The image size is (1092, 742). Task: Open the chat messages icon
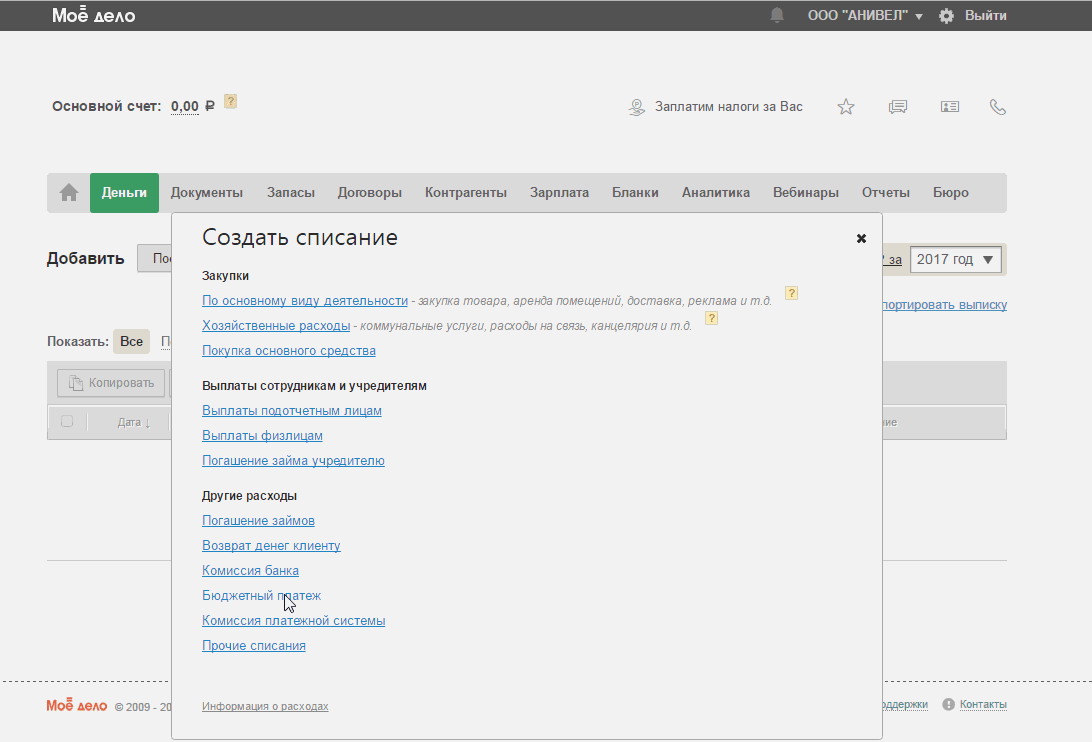click(898, 107)
